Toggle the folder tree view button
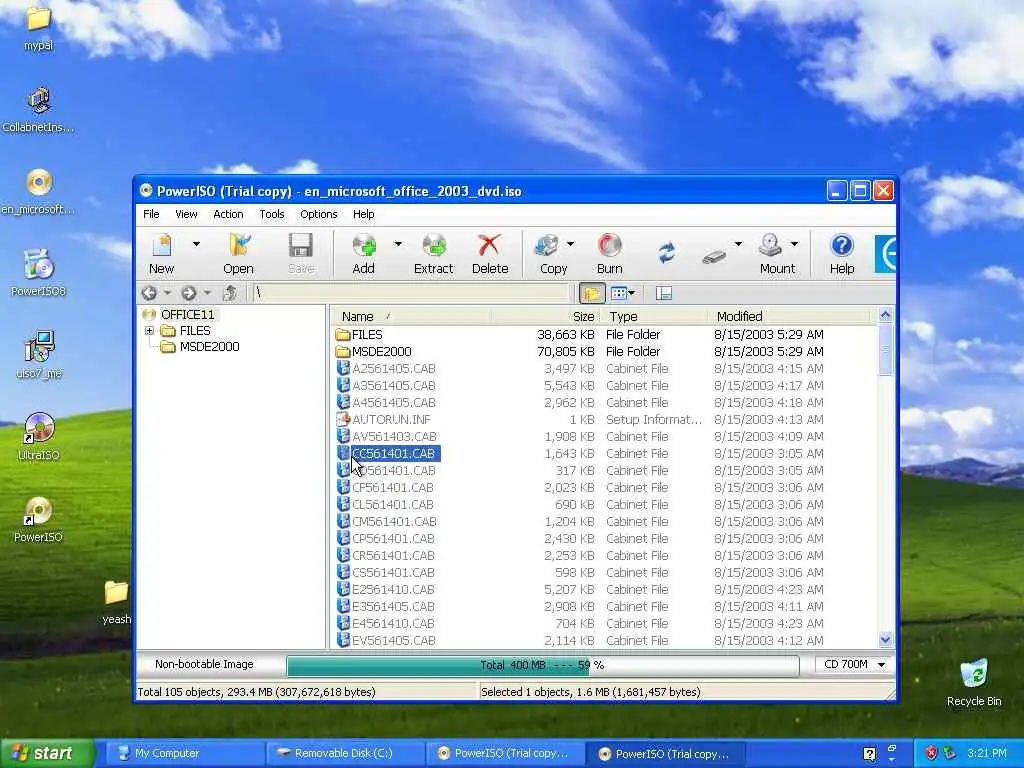 592,294
